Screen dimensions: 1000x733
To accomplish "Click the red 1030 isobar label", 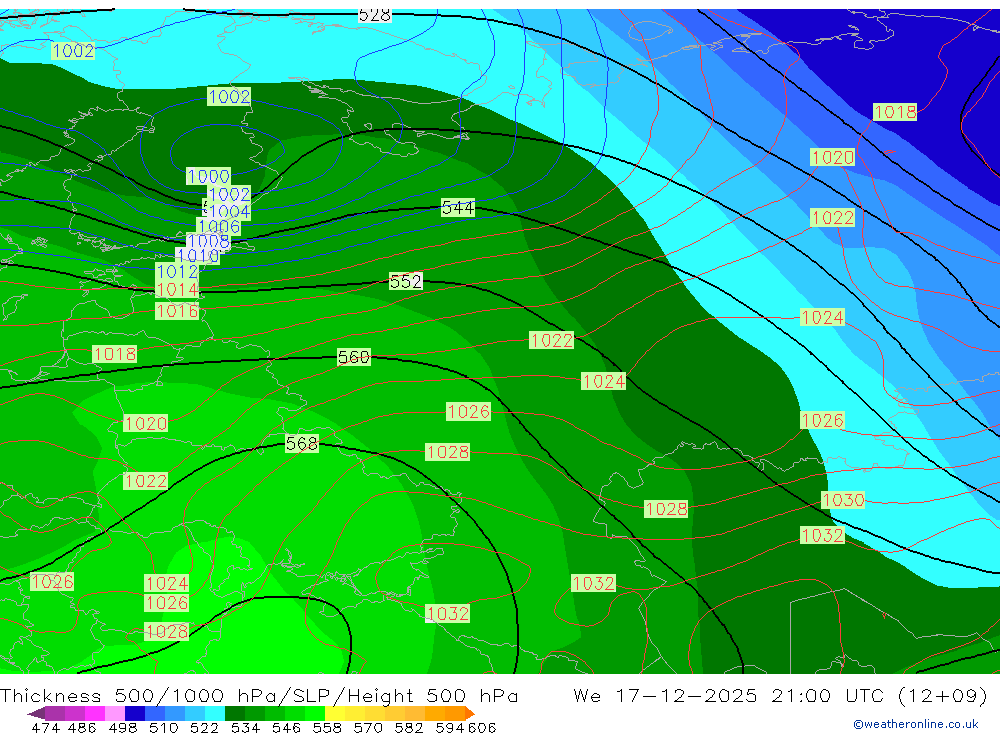I will point(843,500).
